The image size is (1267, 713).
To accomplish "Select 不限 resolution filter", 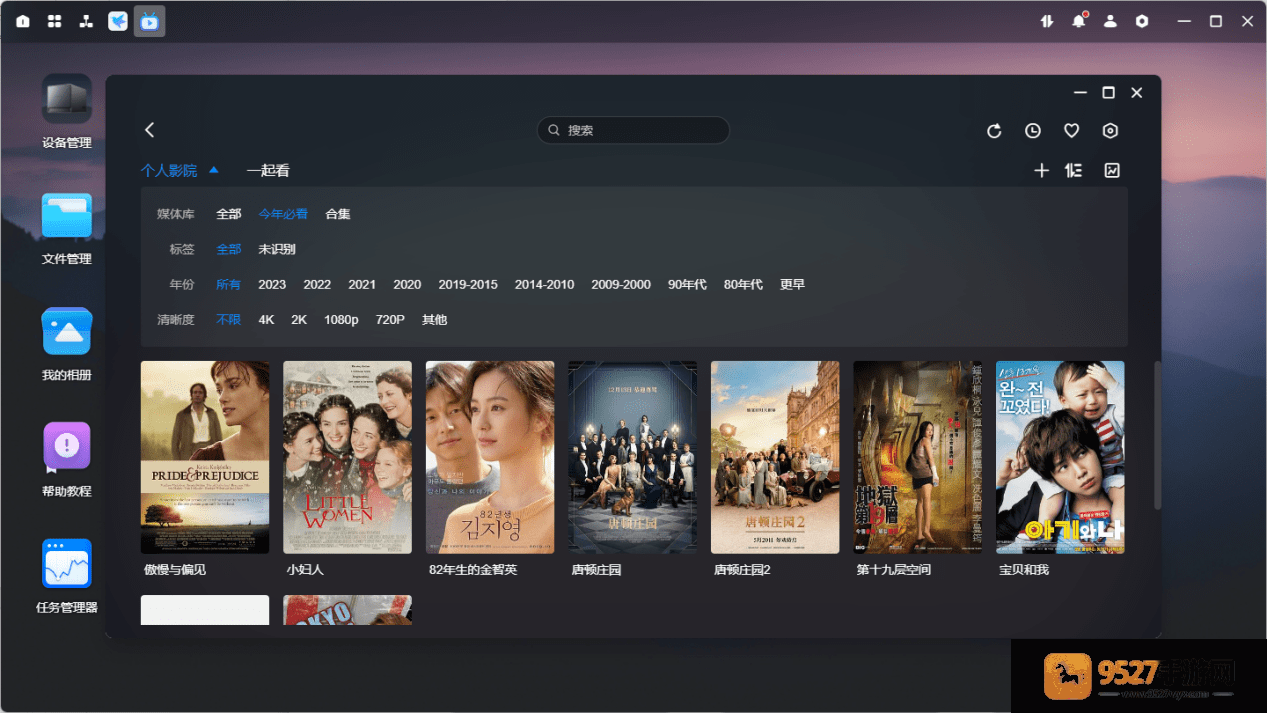I will (229, 320).
